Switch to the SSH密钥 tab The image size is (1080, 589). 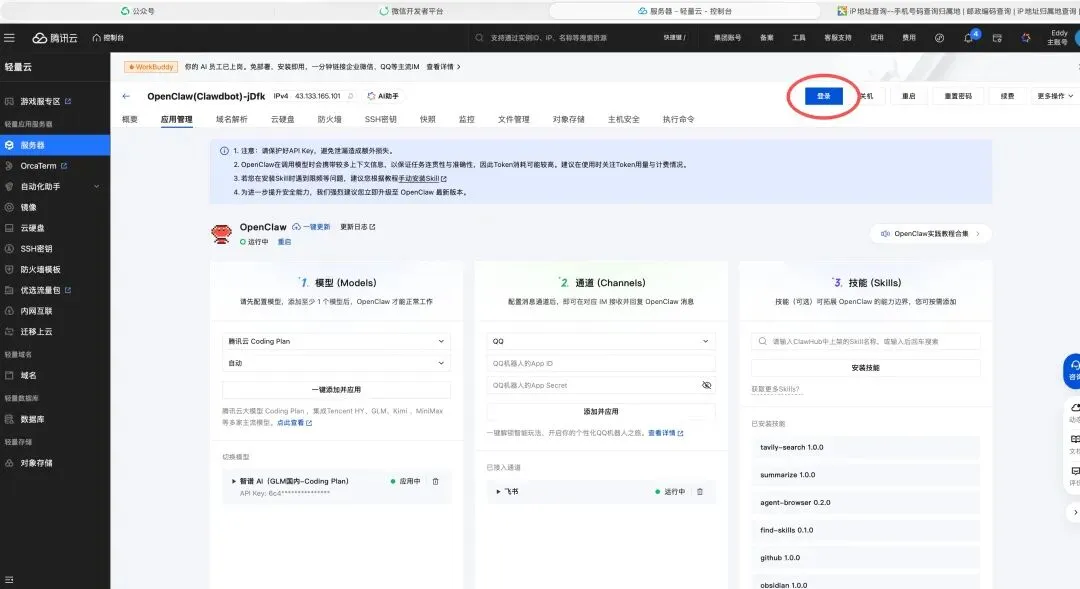(381, 119)
